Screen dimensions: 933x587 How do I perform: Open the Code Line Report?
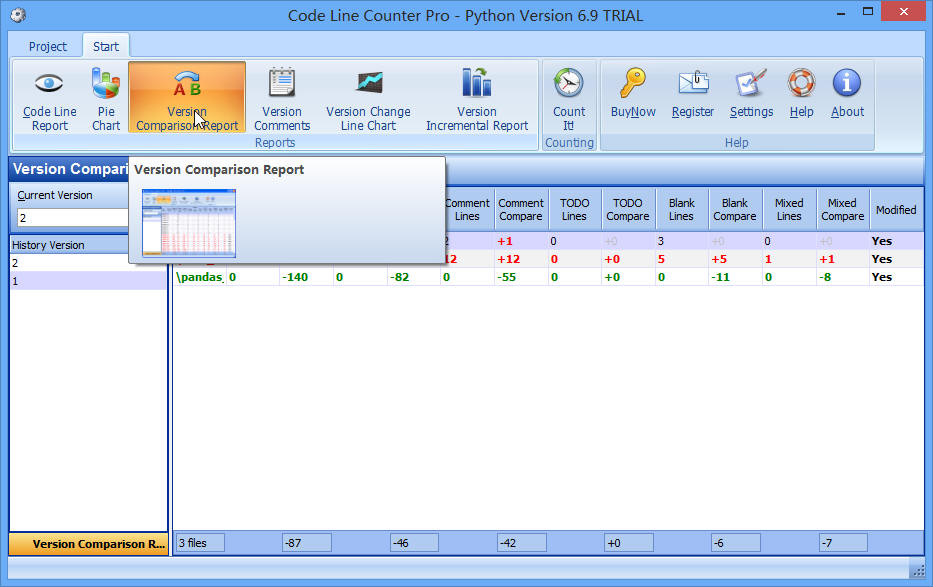tap(49, 99)
